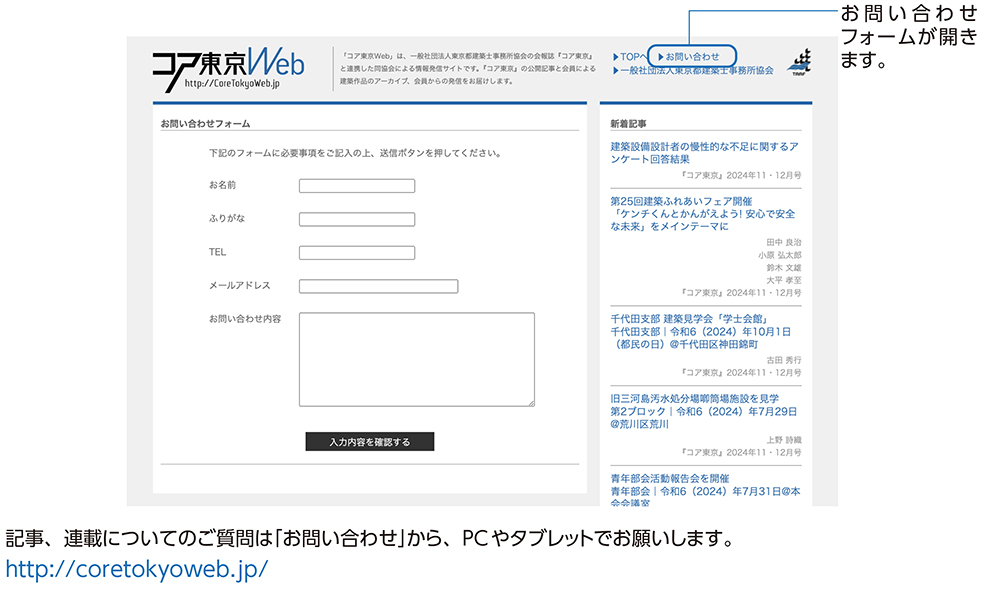The width and height of the screenshot is (1000, 590).
Task: Focus the お名前 text field
Action: (x=356, y=186)
